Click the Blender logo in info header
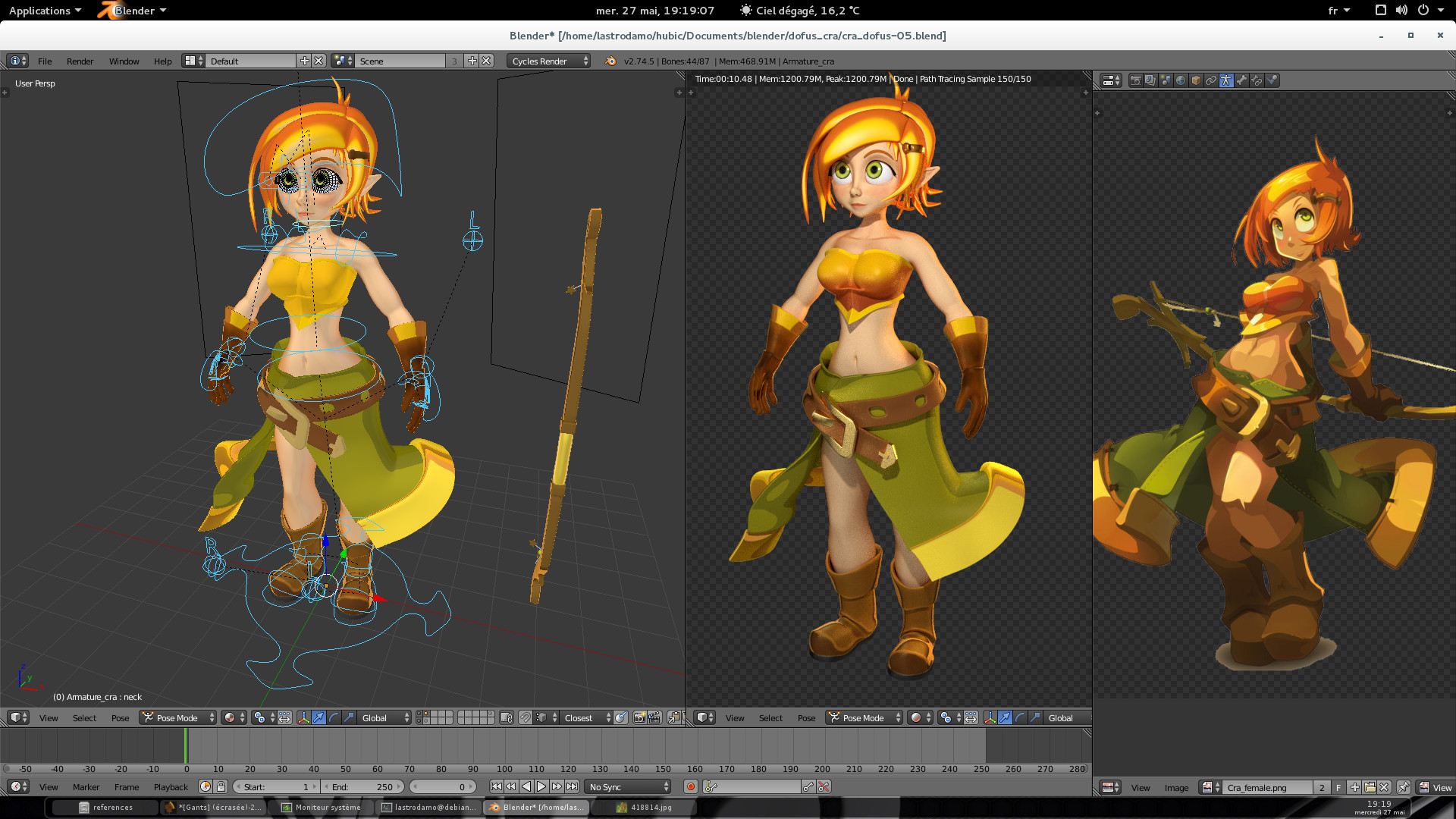Screen dimensions: 1456x819 [x=610, y=61]
